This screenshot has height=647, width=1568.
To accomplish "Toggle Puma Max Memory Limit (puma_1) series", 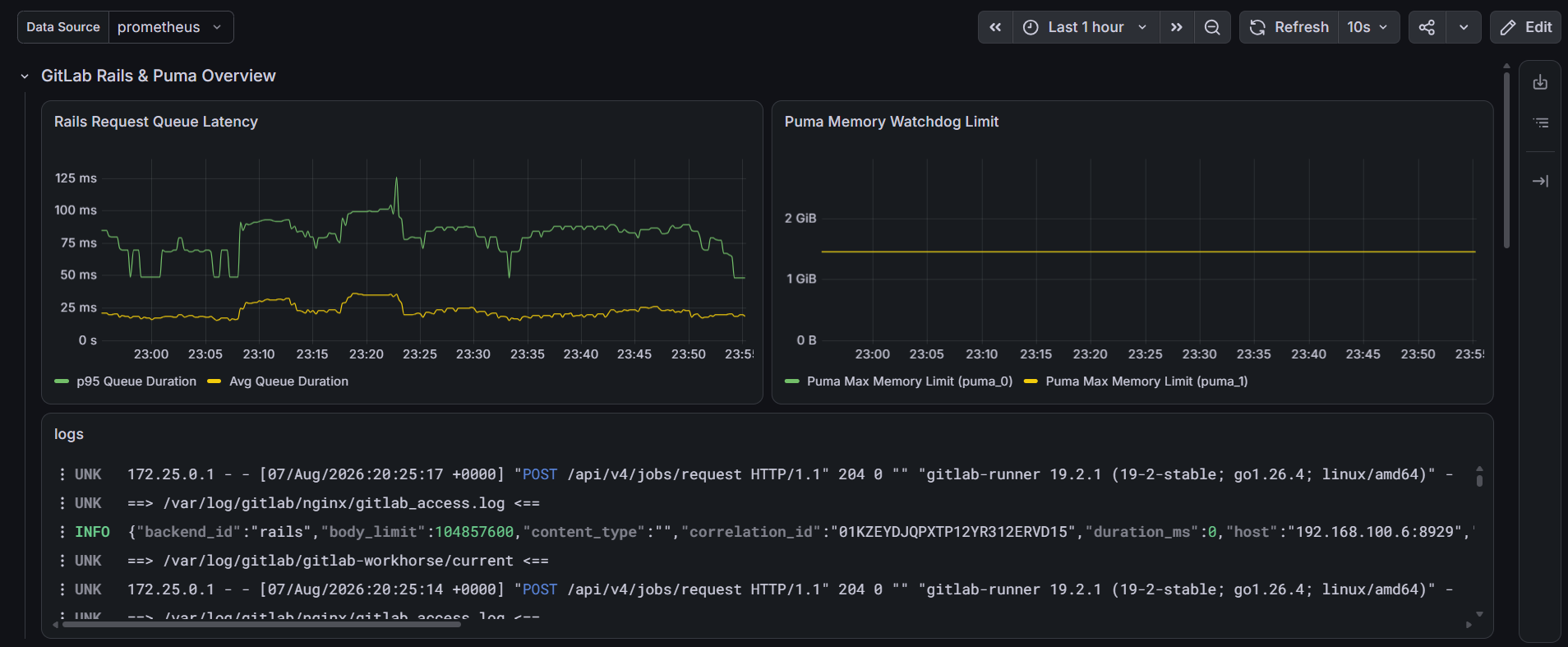I will coord(1146,381).
